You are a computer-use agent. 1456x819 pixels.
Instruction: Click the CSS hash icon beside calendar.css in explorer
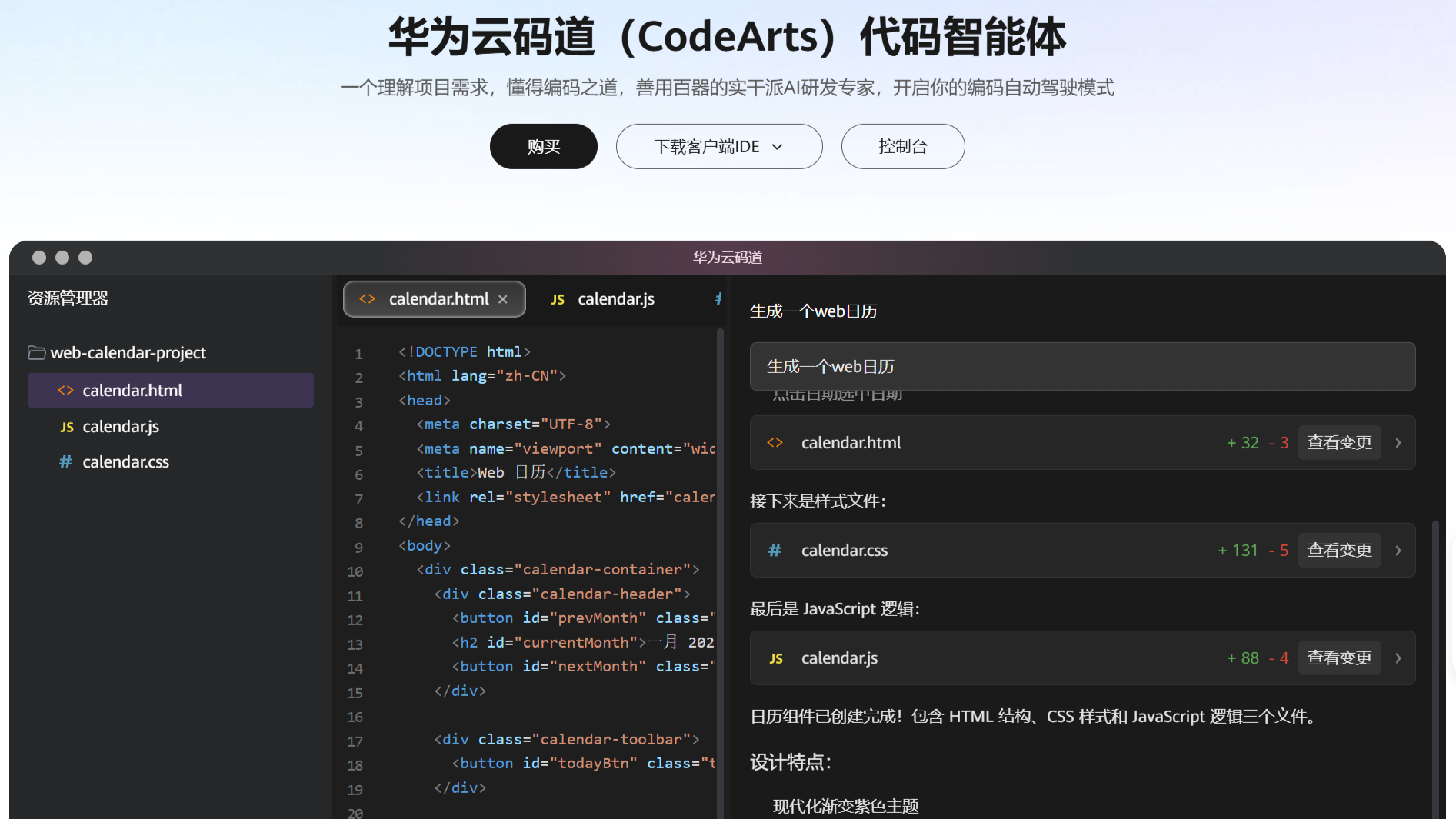pos(66,461)
